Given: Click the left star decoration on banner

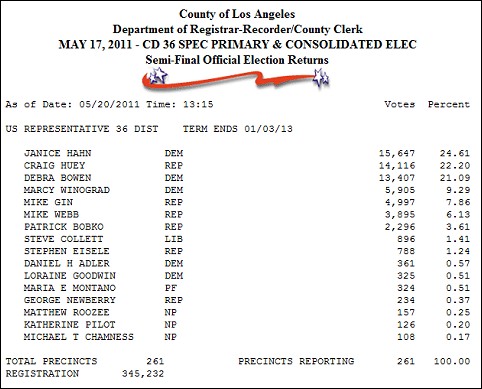Looking at the screenshot, I should [x=158, y=76].
